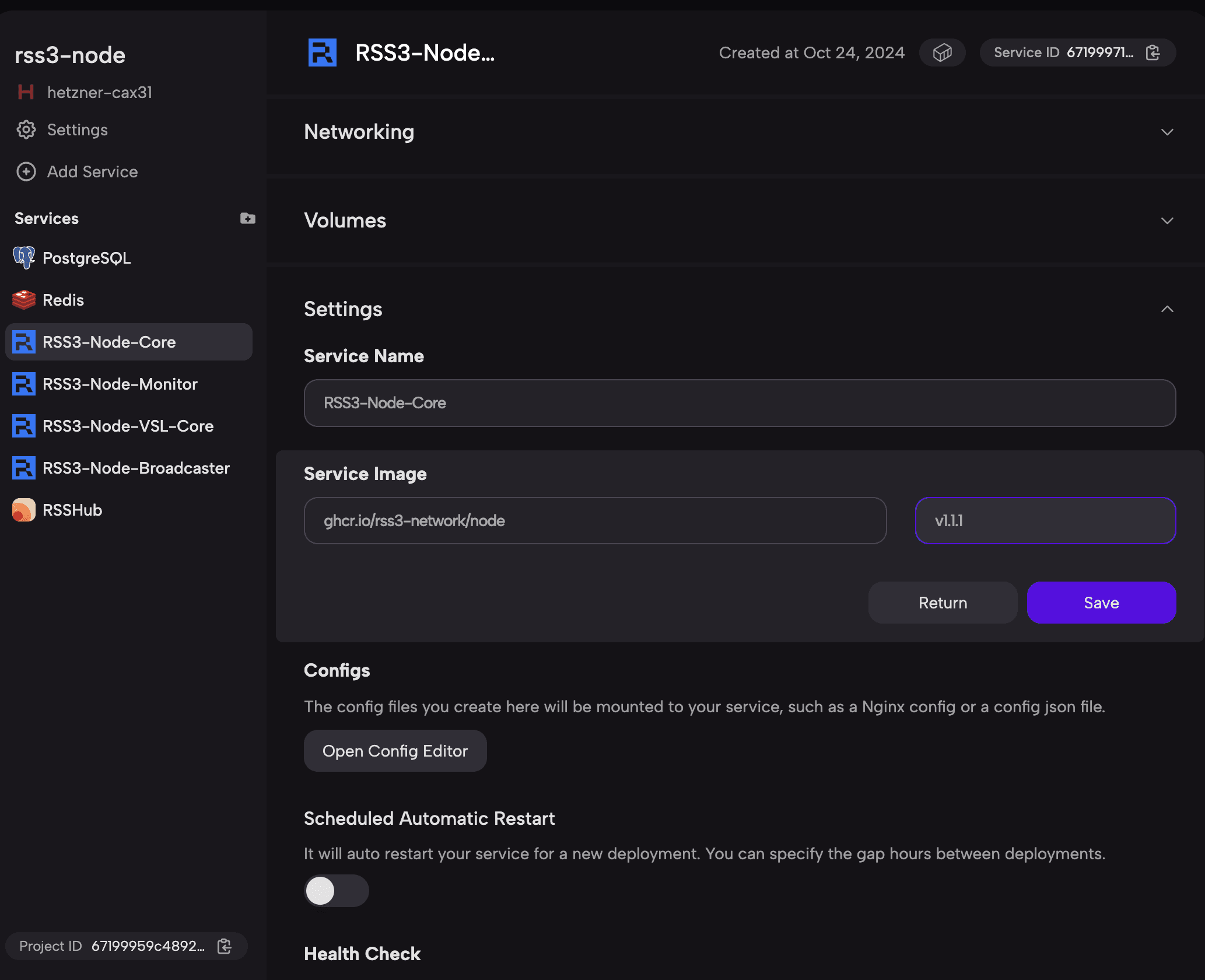Click the Project ID value text
The width and height of the screenshot is (1205, 980).
(148, 946)
